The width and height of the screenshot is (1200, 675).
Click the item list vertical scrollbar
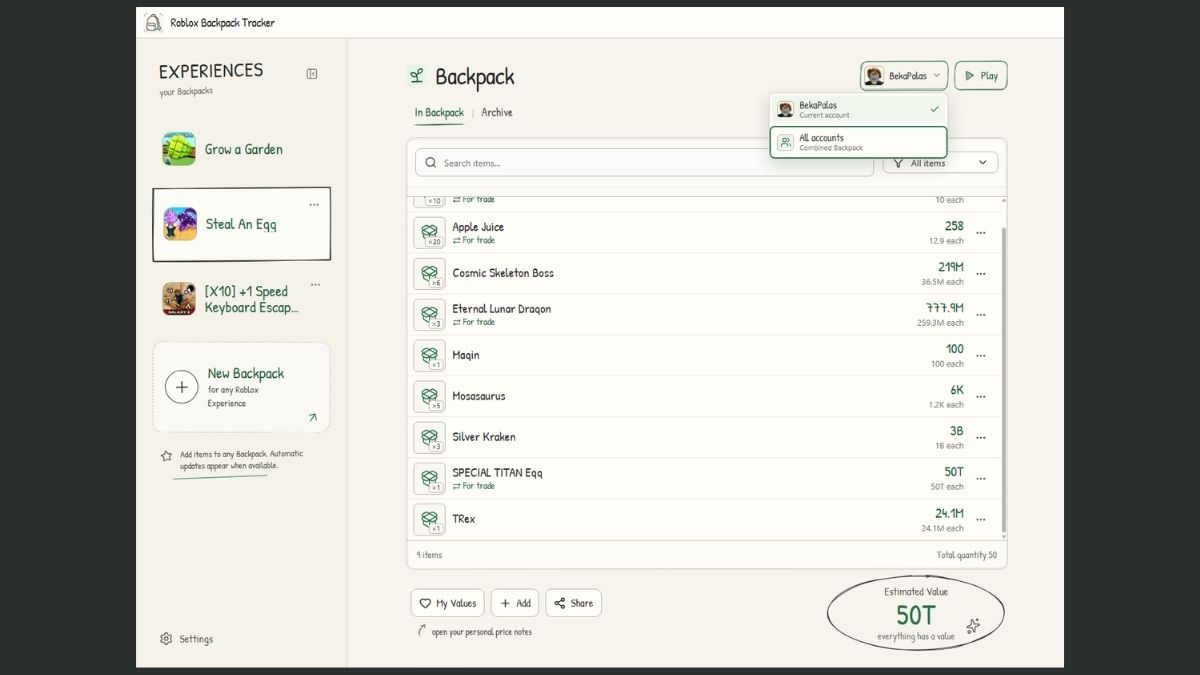click(1003, 380)
